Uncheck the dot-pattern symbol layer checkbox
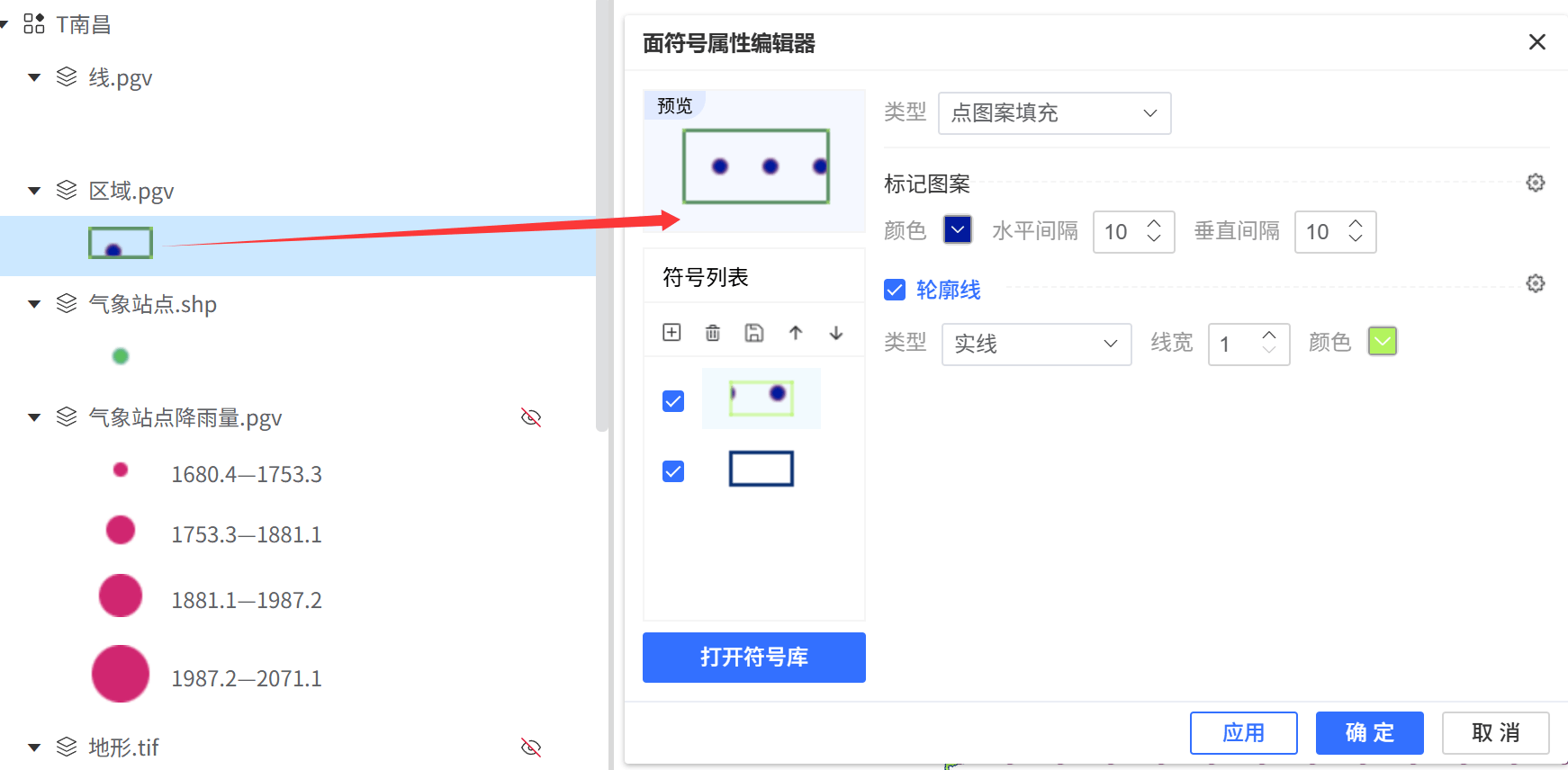Image resolution: width=1568 pixels, height=770 pixels. pos(673,401)
